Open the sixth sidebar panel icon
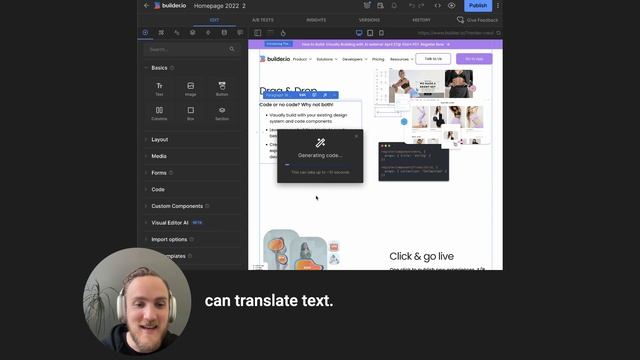Image resolution: width=640 pixels, height=360 pixels. tap(224, 32)
